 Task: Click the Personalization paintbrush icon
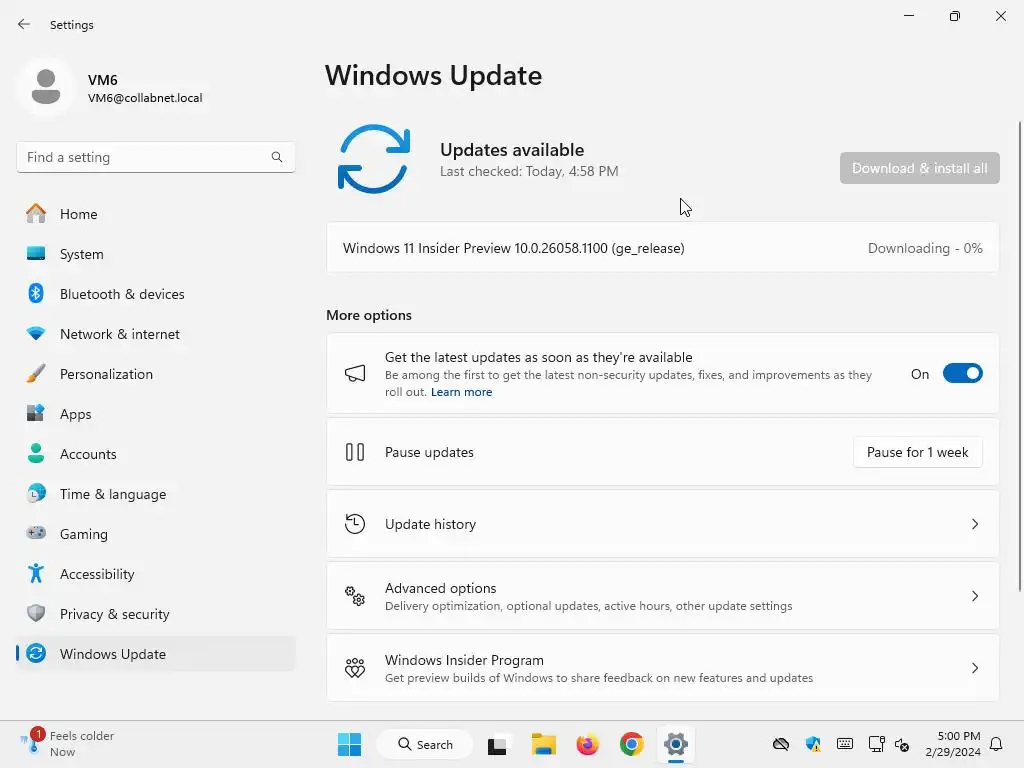[36, 374]
